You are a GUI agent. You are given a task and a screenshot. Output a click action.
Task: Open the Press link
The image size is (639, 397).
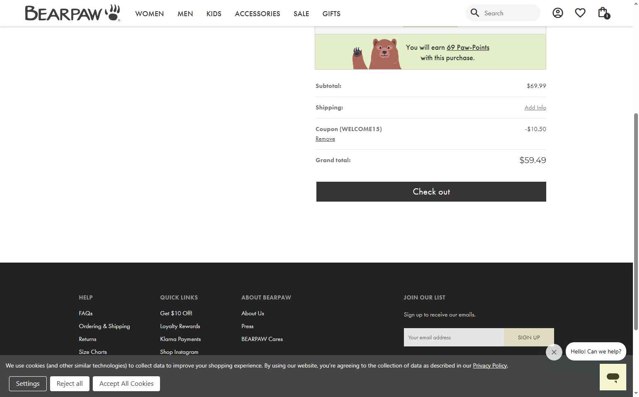click(x=247, y=326)
